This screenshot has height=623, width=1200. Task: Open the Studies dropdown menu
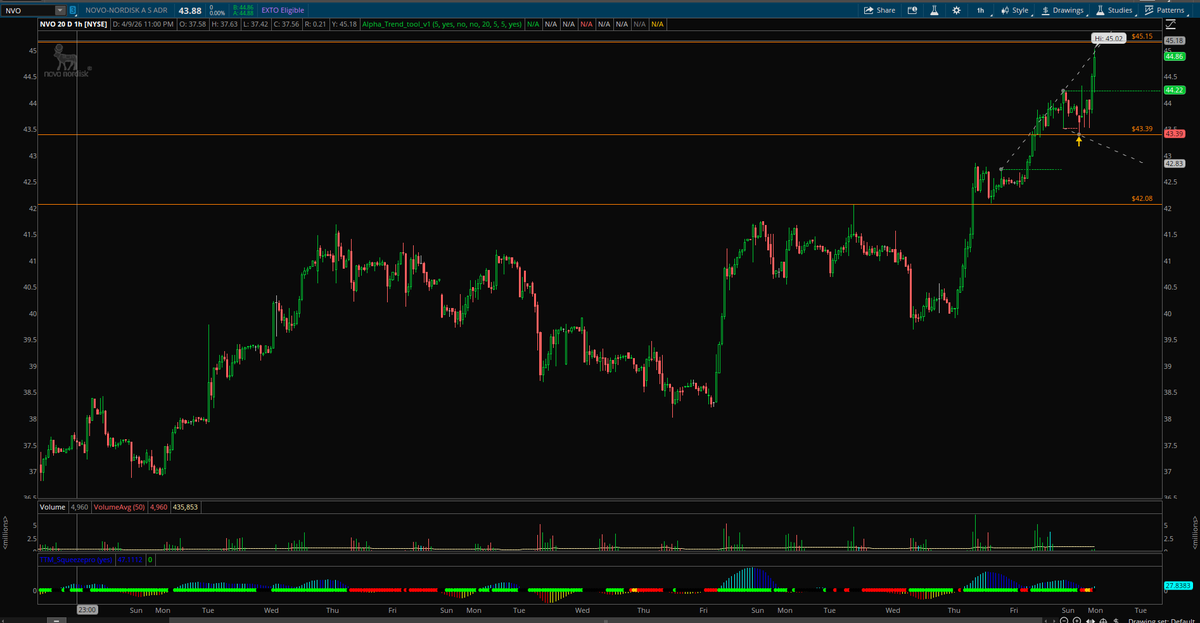coord(1114,10)
